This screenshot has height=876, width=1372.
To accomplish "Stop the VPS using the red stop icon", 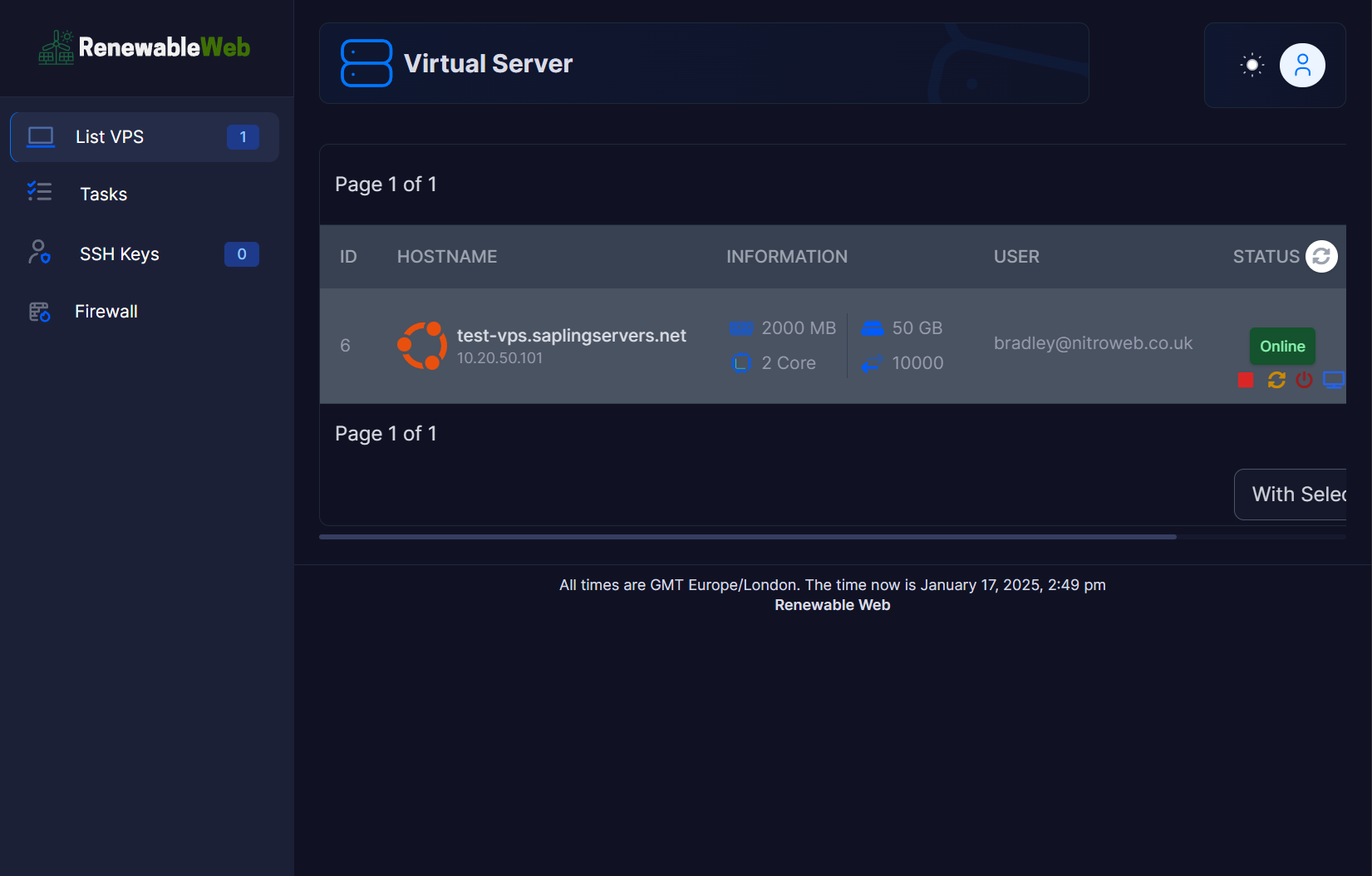I will [x=1246, y=380].
